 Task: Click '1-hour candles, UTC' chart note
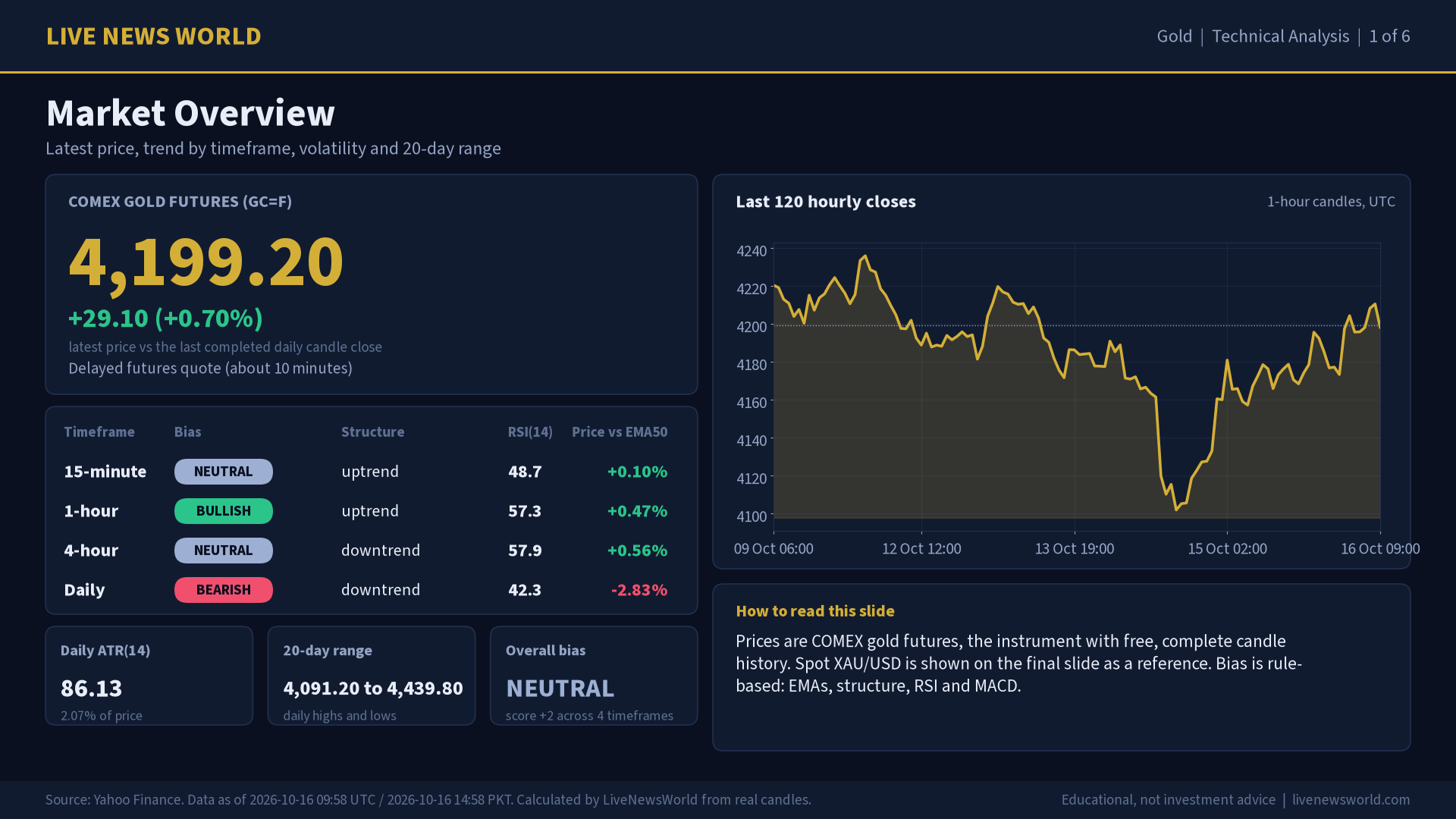(1331, 202)
